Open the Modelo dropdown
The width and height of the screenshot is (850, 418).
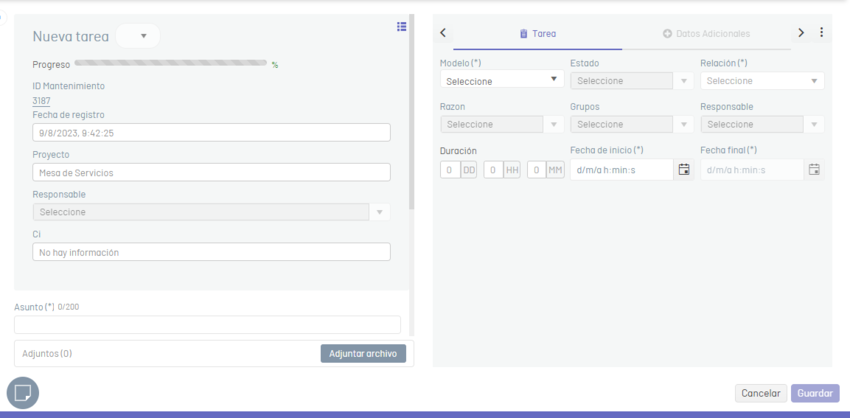click(502, 80)
